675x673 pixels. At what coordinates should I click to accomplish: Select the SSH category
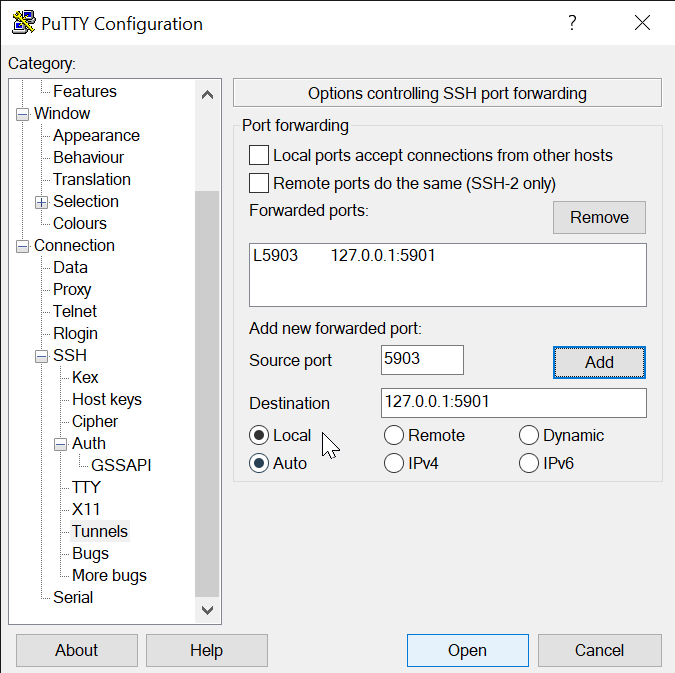tap(70, 355)
